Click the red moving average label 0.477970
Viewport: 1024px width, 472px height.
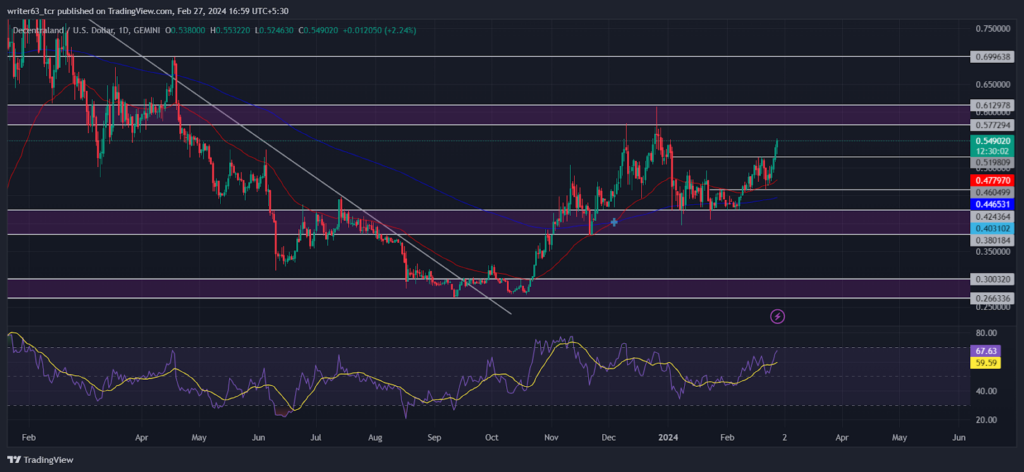point(993,180)
